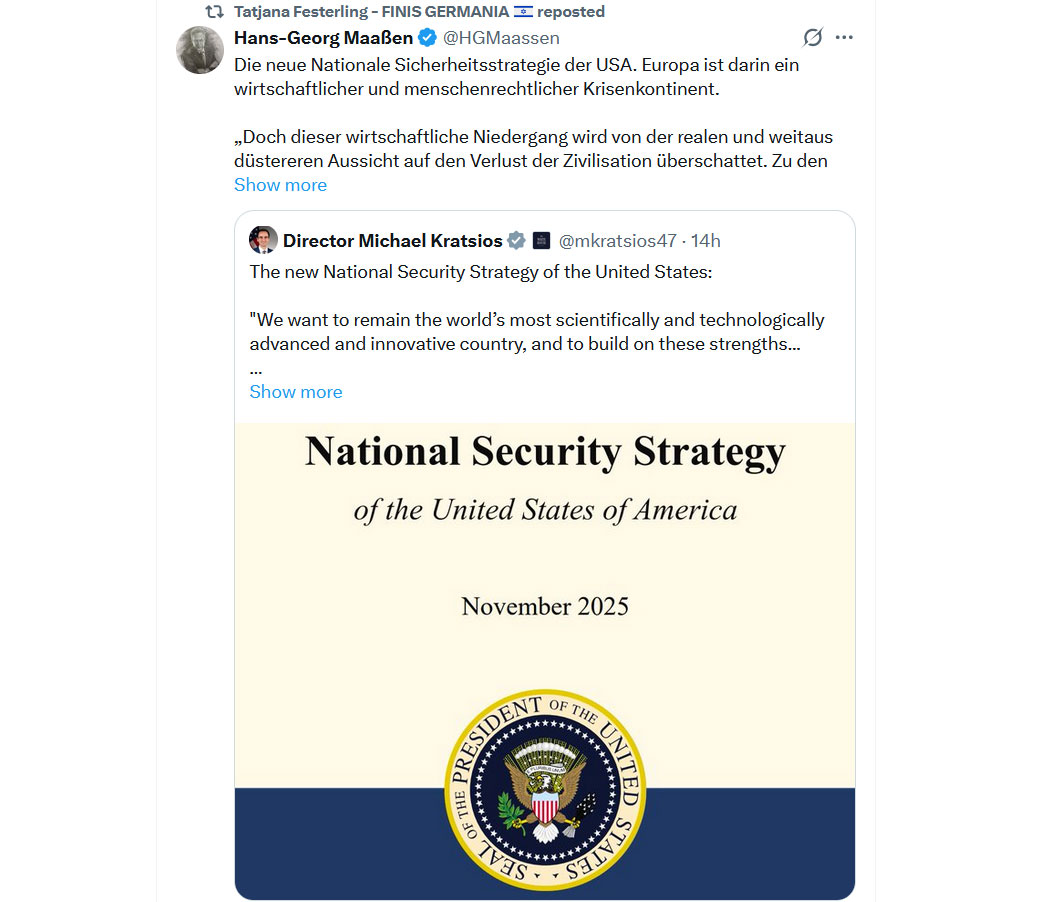Image resolution: width=1050 pixels, height=902 pixels.
Task: Click the blue verified badge next to Maaßen
Action: tap(427, 38)
